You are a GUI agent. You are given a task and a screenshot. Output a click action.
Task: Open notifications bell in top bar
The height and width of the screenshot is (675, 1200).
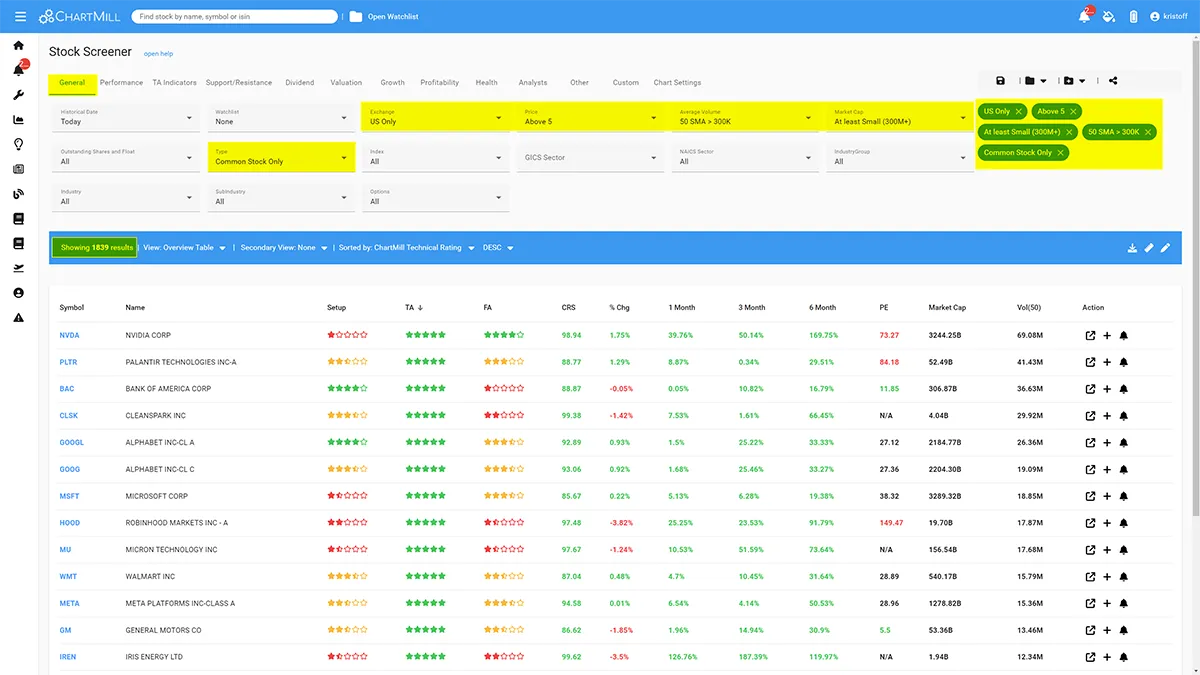[x=1084, y=16]
